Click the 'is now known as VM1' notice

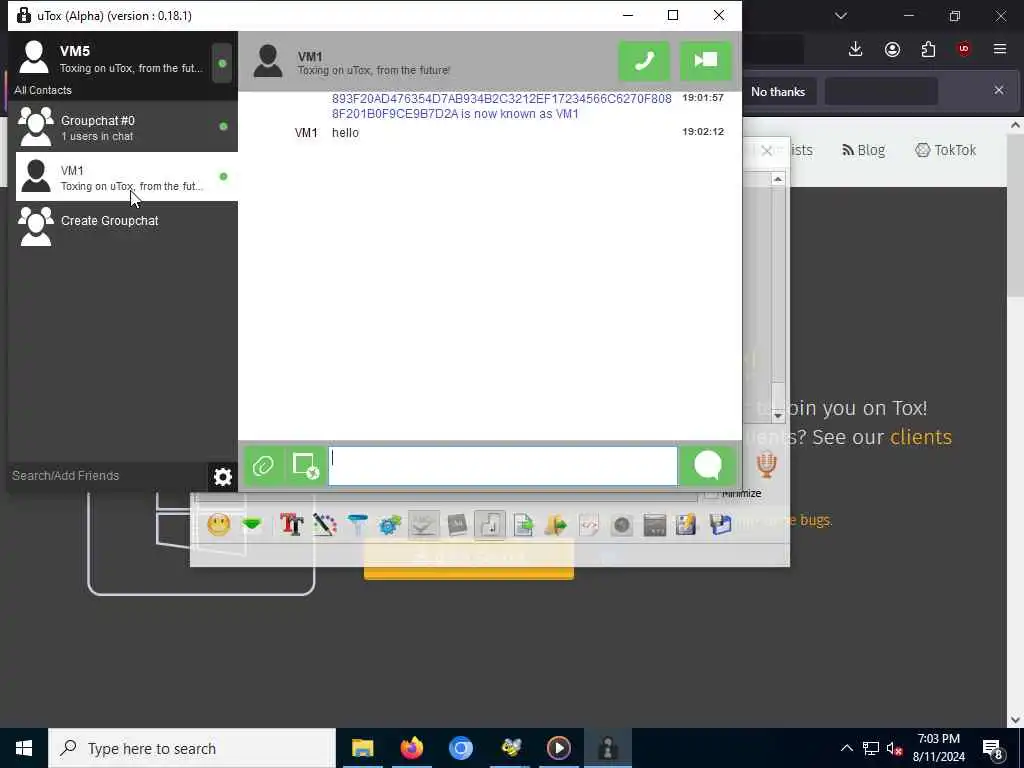click(x=520, y=114)
